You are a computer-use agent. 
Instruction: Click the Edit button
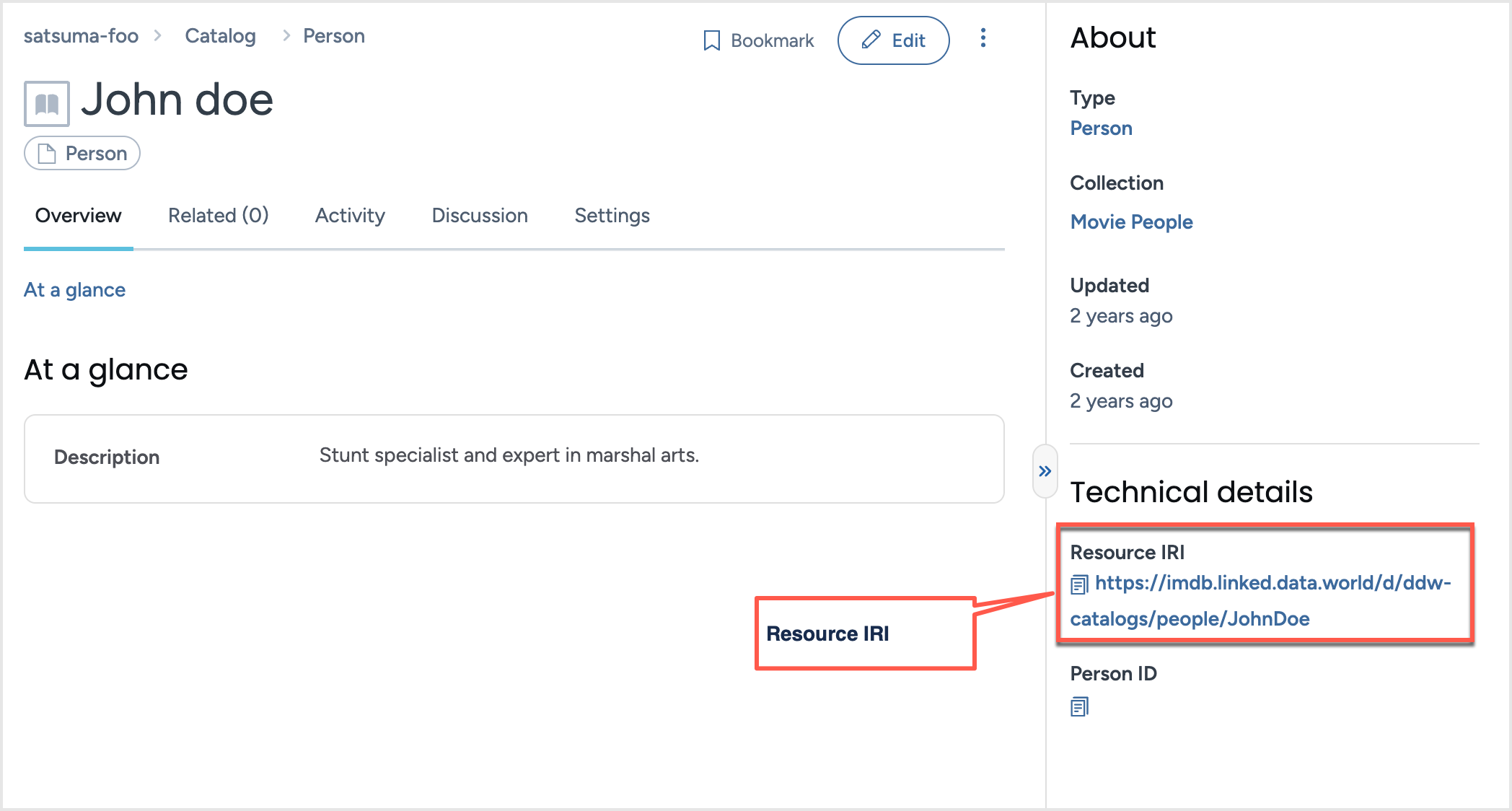click(894, 40)
